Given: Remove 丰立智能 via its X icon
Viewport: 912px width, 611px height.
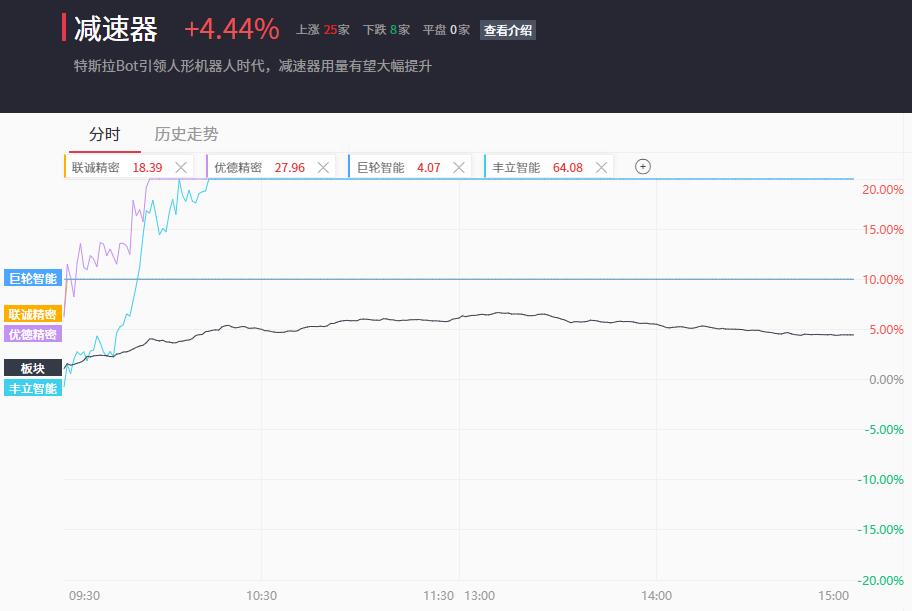Looking at the screenshot, I should click(601, 168).
